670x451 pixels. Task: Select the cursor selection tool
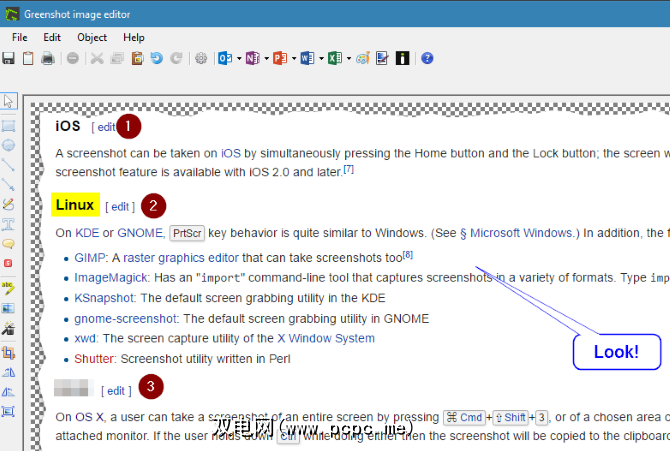point(9,101)
